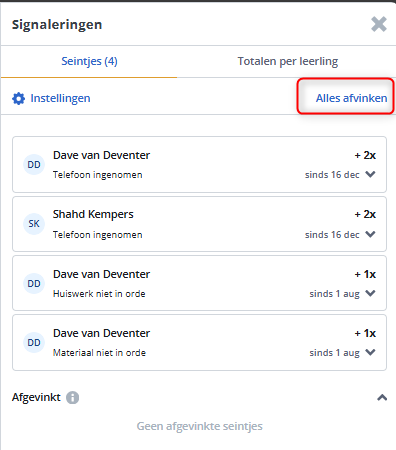Expand Dave van Deventer Telefoon ingenomen chevron
Image resolution: width=396 pixels, height=450 pixels.
pyautogui.click(x=370, y=174)
